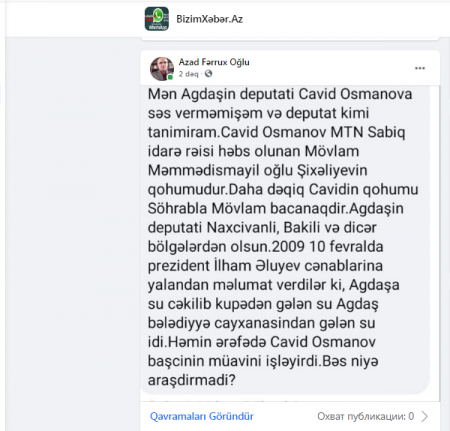The height and width of the screenshot is (431, 450).
Task: Open the "Охват публикации: 0" reach stats
Action: pos(365,416)
